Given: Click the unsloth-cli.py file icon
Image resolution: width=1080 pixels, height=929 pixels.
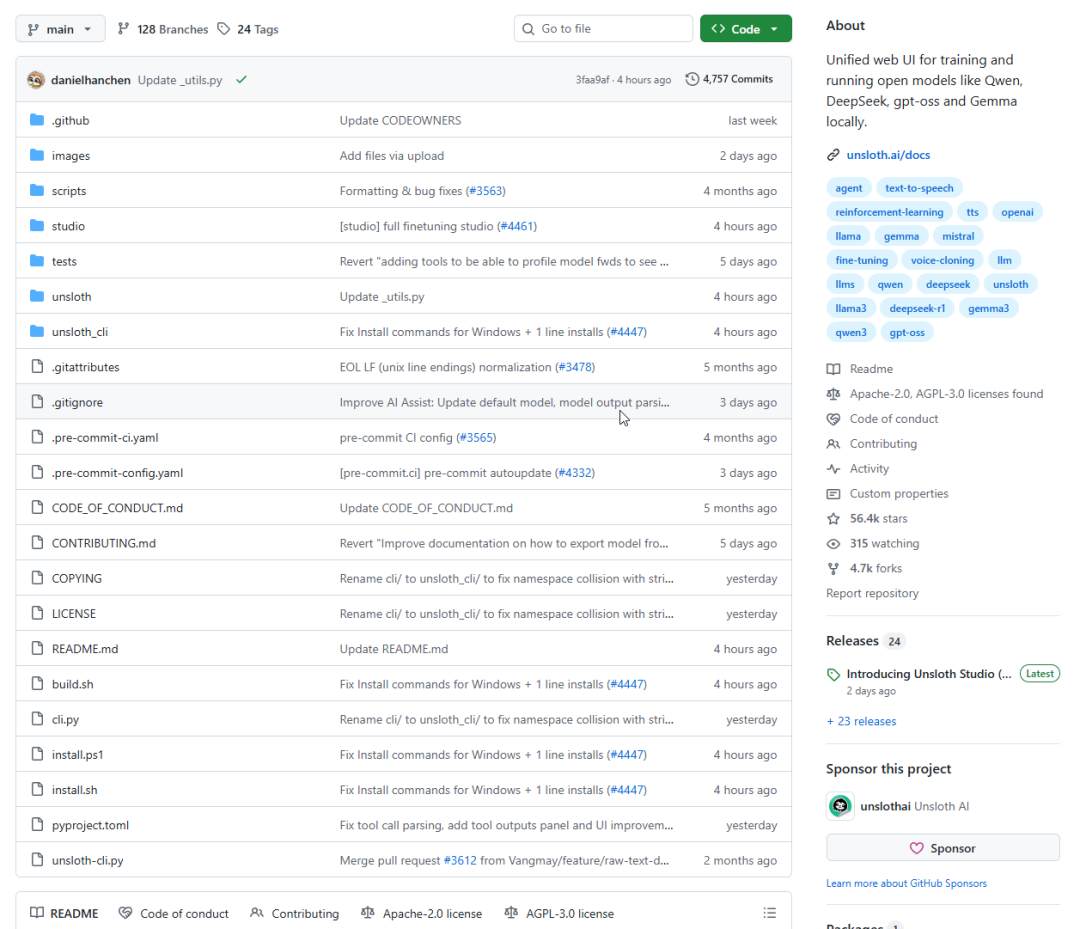Looking at the screenshot, I should [x=37, y=860].
